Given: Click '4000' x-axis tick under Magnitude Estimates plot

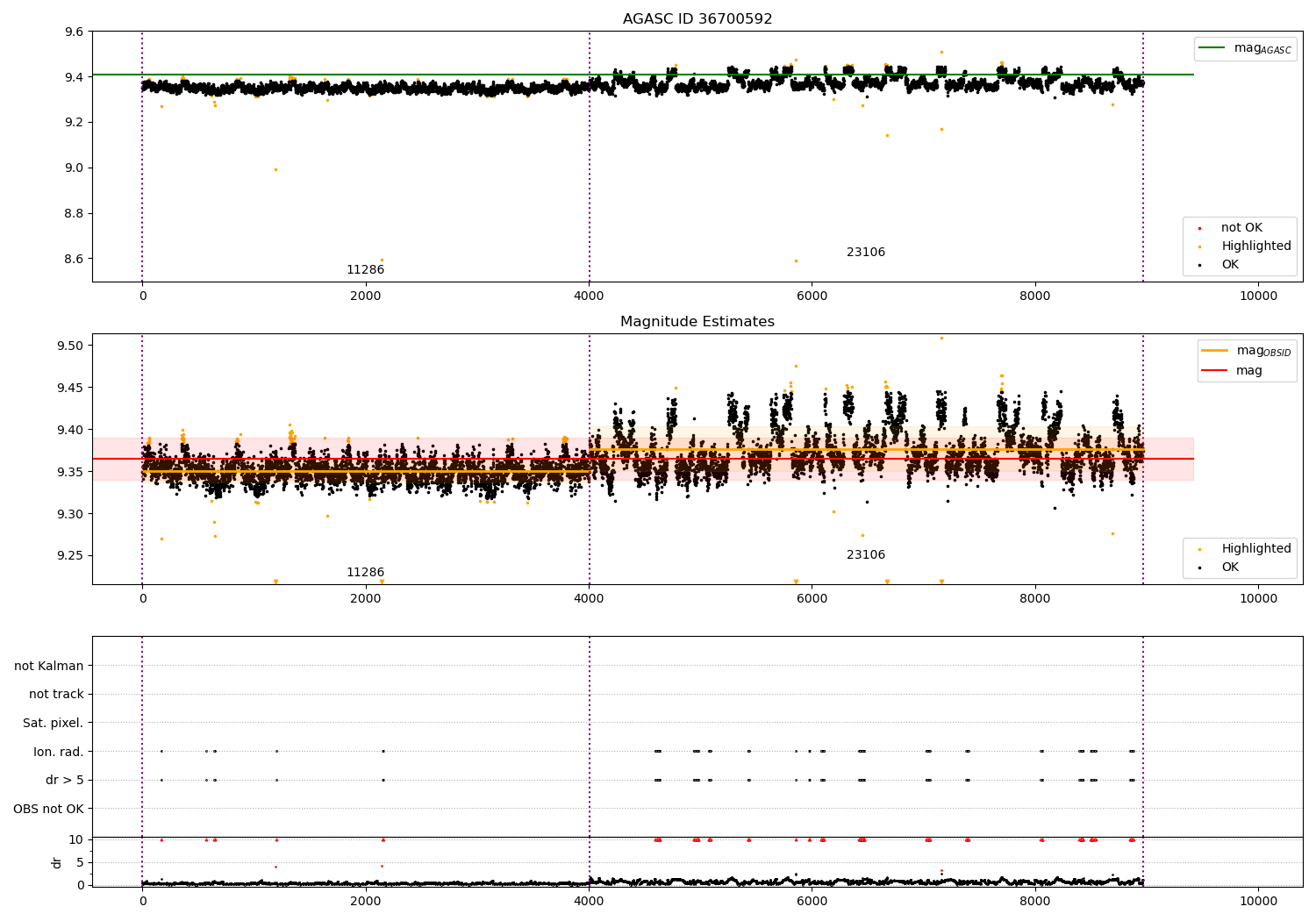Looking at the screenshot, I should (x=589, y=599).
